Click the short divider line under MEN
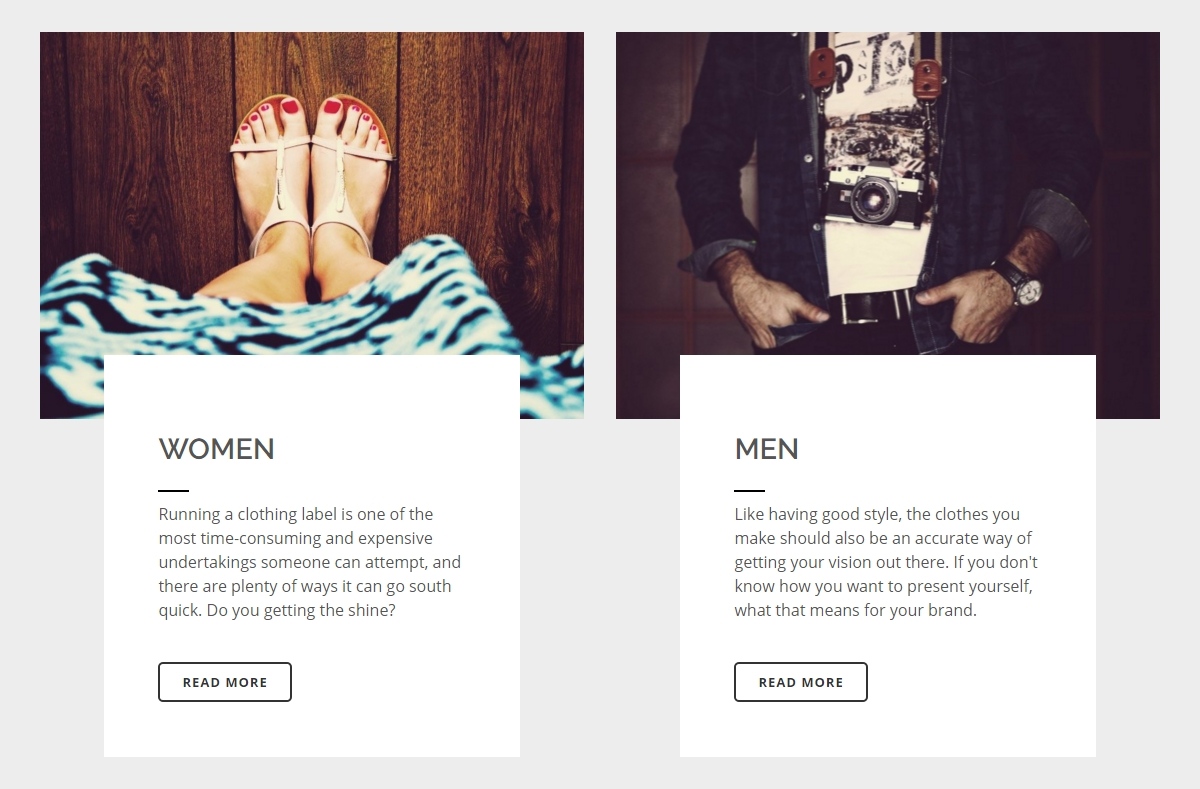Viewport: 1200px width, 789px height. click(x=749, y=491)
